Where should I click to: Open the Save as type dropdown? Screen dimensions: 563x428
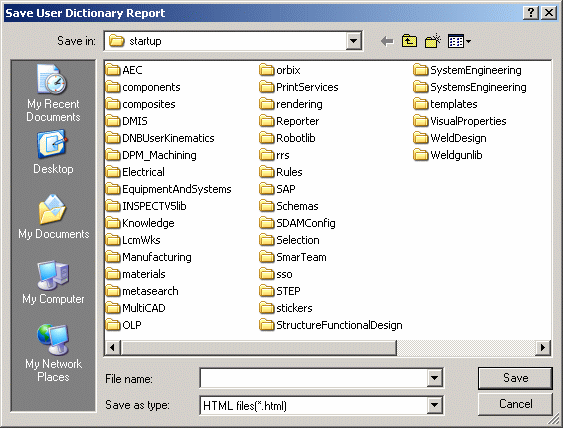(x=434, y=405)
